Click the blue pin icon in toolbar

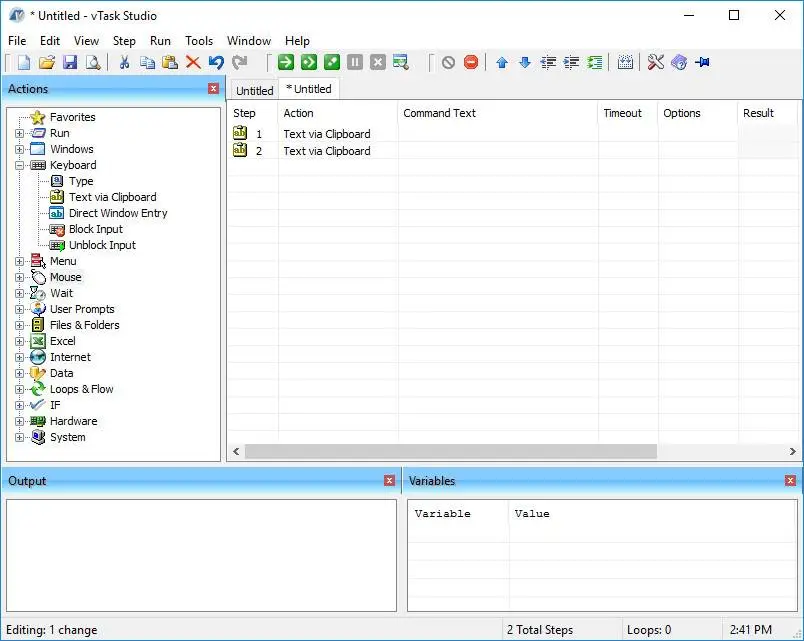coord(702,63)
